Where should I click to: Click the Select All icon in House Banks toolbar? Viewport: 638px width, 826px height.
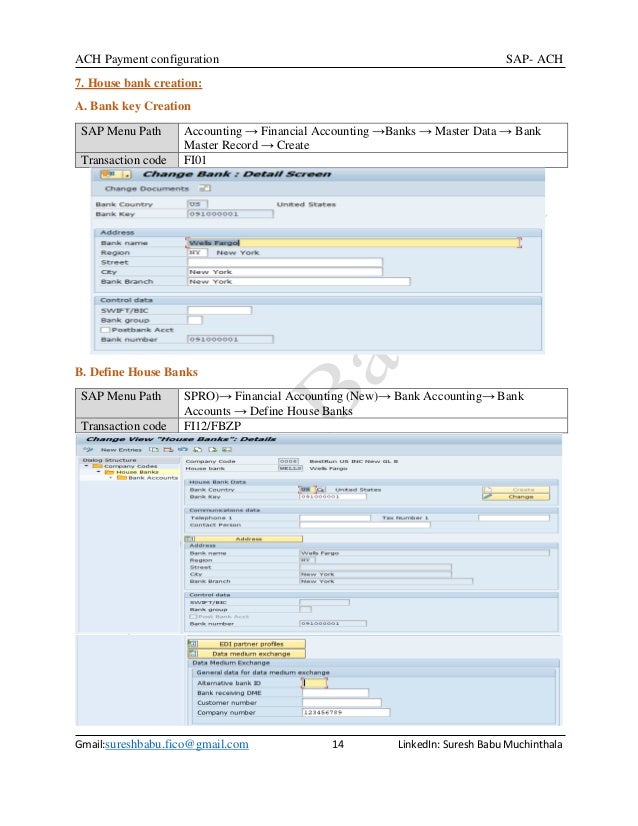[198, 449]
